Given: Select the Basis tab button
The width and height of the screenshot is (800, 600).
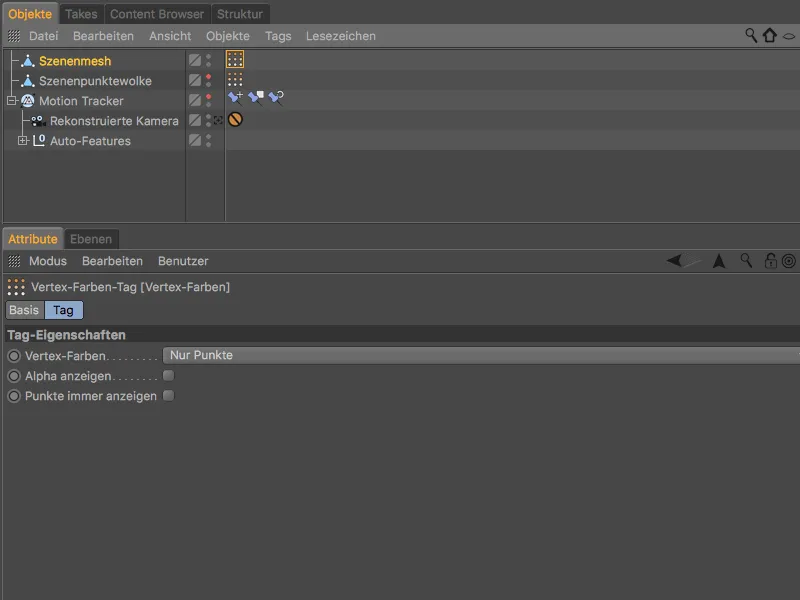Looking at the screenshot, I should point(24,310).
